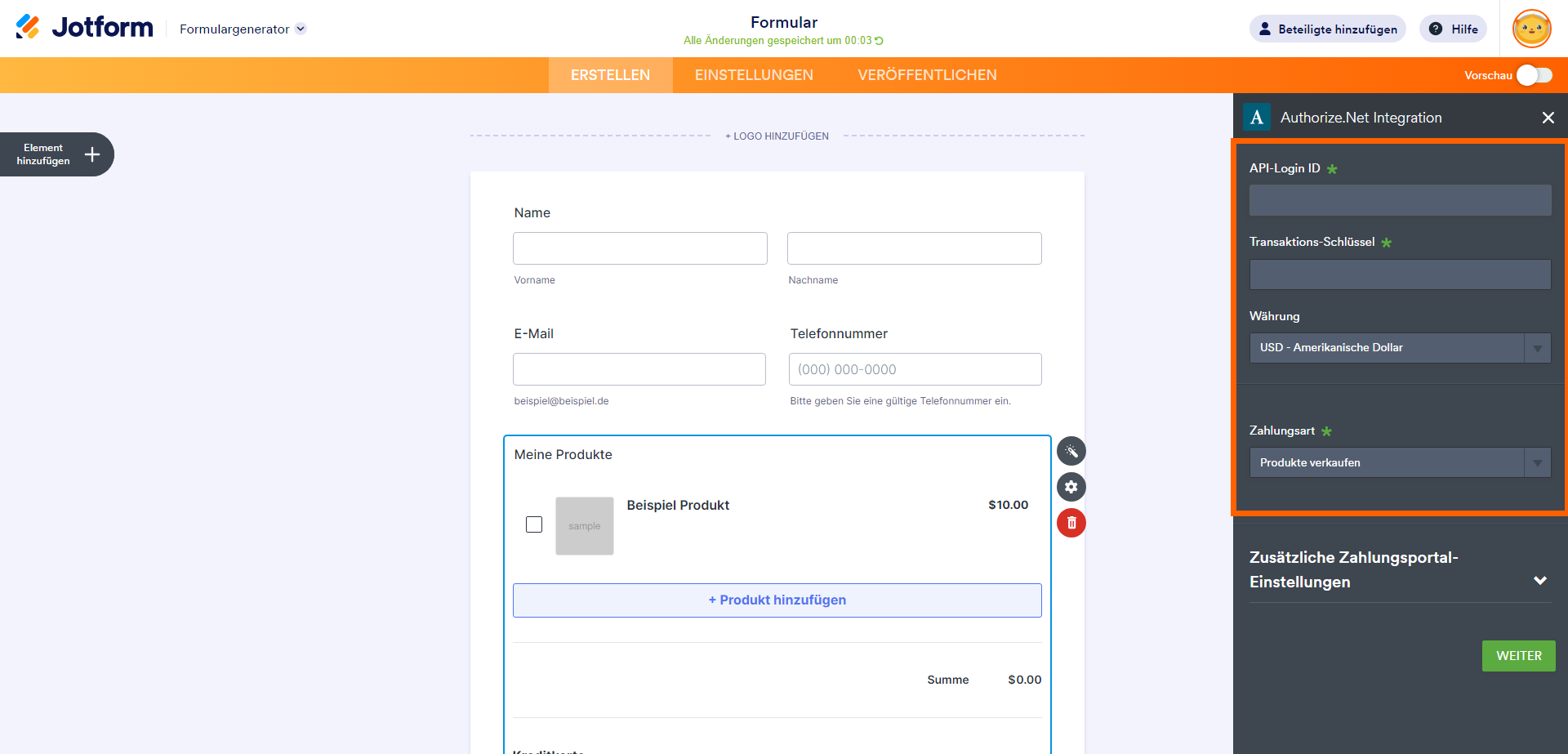
Task: Open the payment wizard wand icon
Action: tap(1071, 451)
